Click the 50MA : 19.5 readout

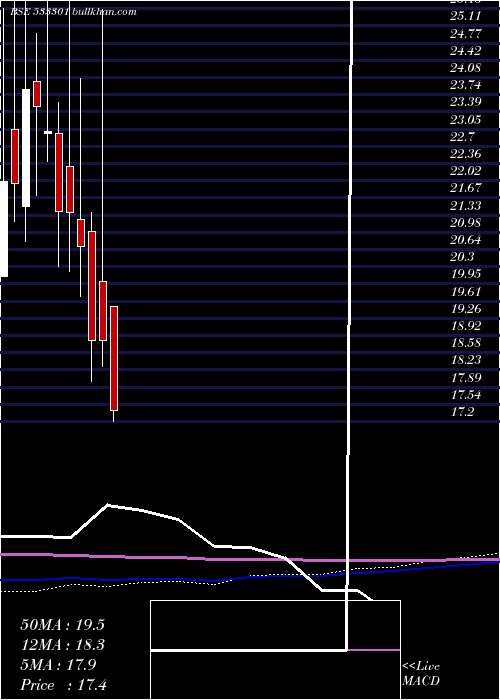64,624
